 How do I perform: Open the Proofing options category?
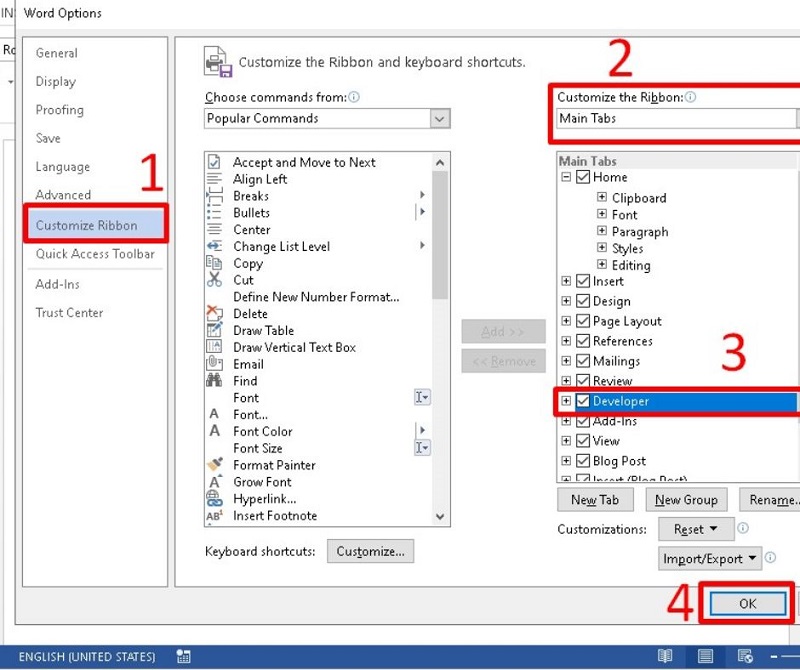[59, 110]
